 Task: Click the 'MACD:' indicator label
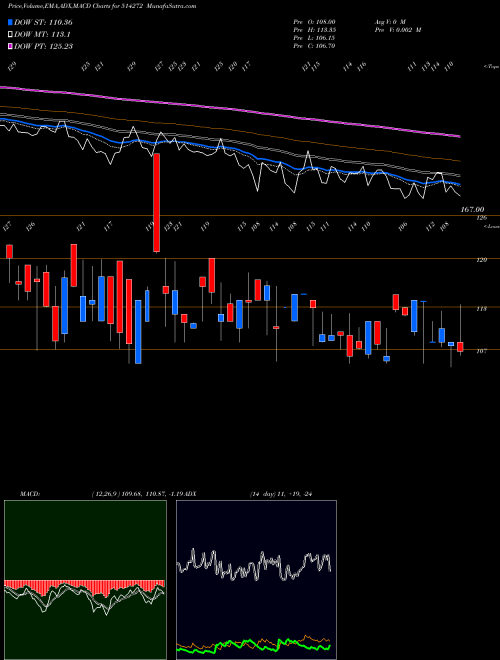(x=30, y=494)
